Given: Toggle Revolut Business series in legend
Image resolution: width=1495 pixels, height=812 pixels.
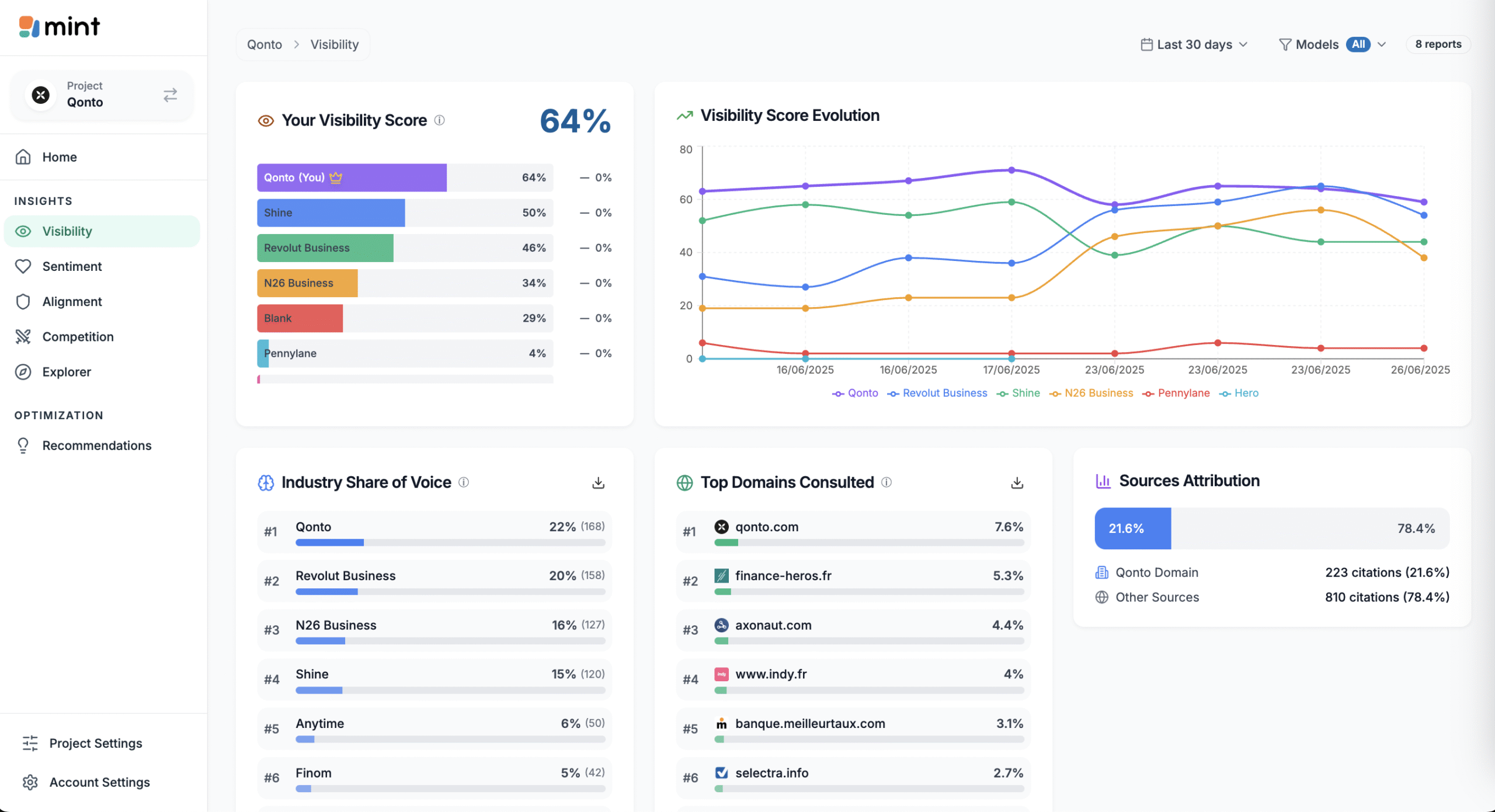Looking at the screenshot, I should tap(938, 393).
